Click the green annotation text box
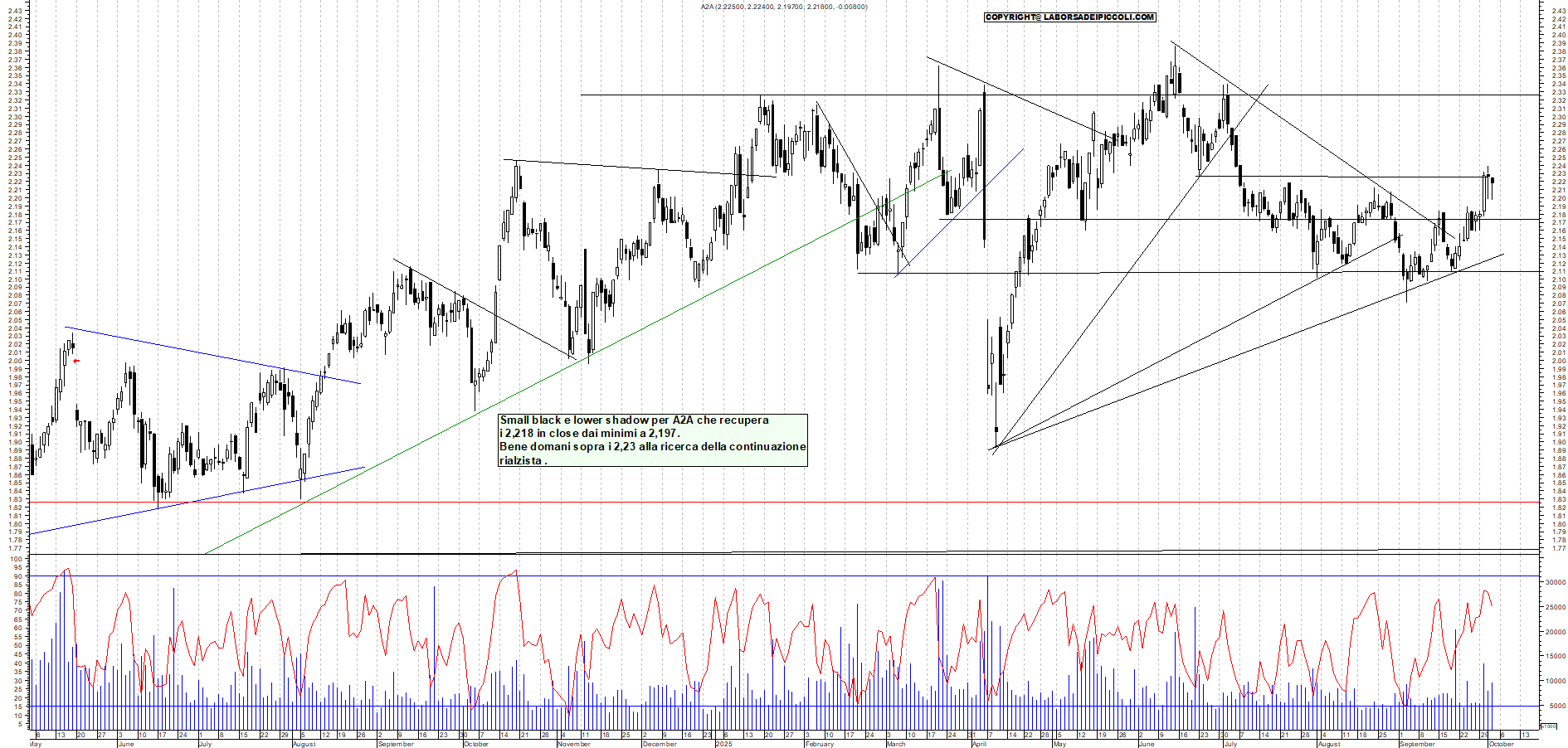 point(652,440)
